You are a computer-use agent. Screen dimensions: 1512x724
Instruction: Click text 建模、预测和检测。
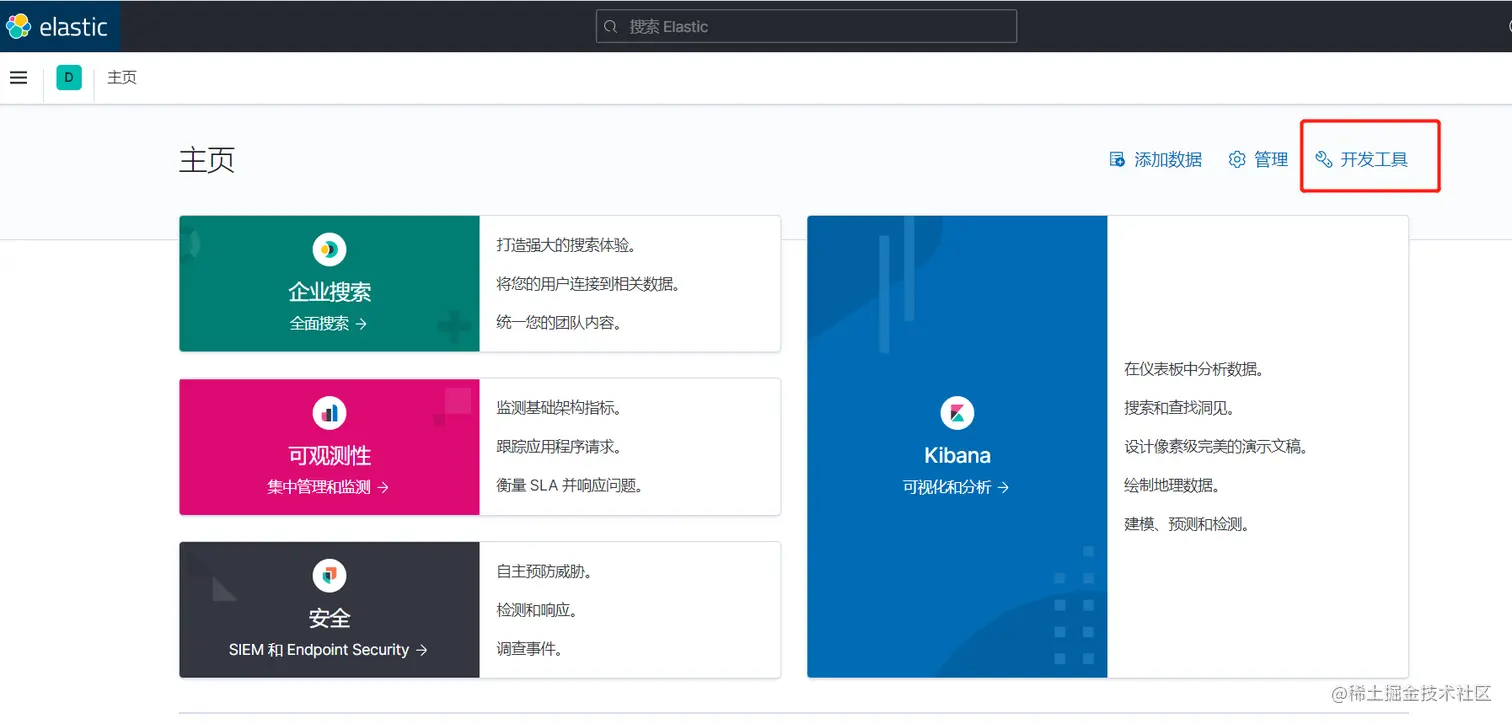tap(1187, 524)
